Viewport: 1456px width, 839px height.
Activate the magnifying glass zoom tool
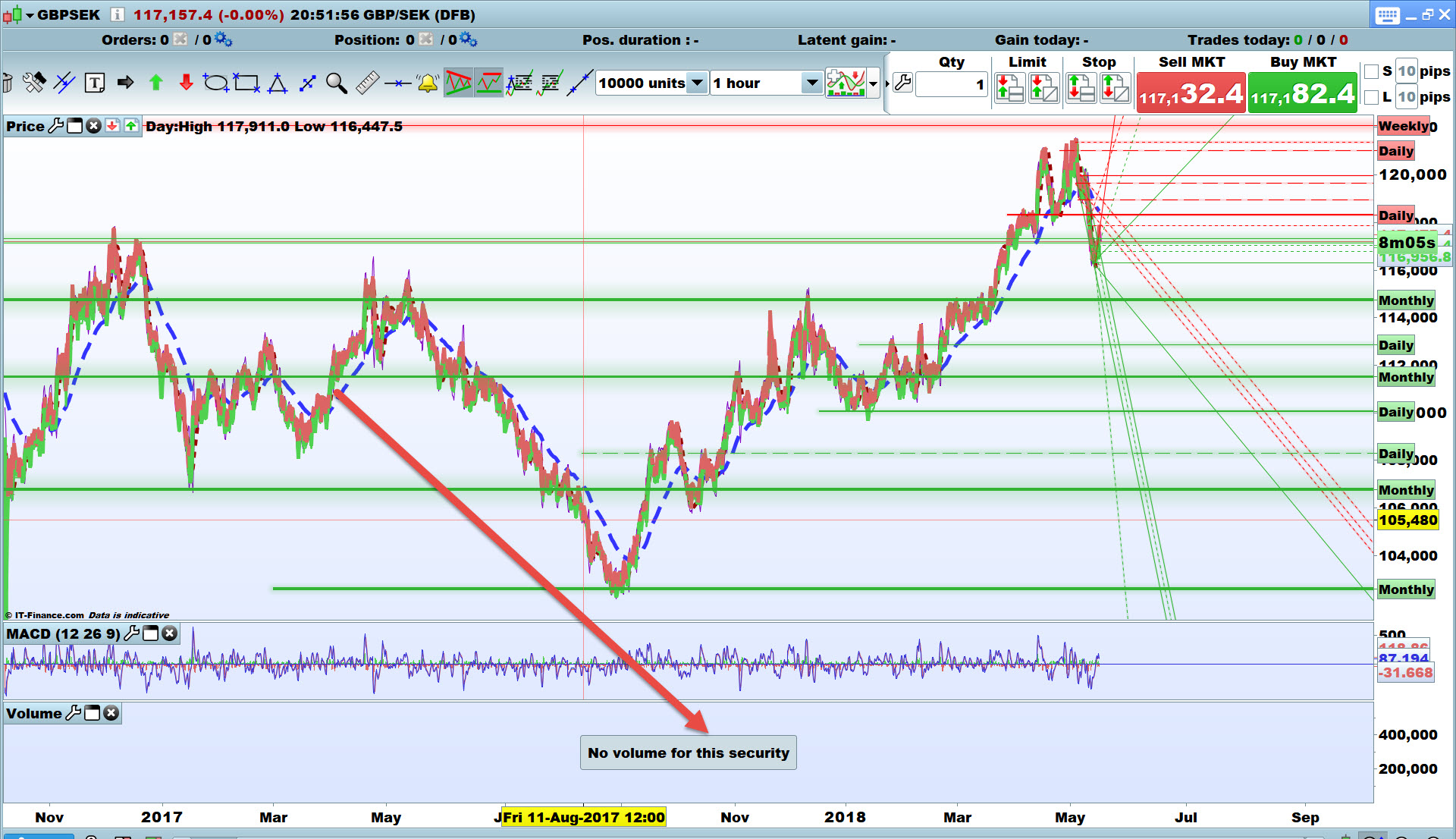coord(336,83)
